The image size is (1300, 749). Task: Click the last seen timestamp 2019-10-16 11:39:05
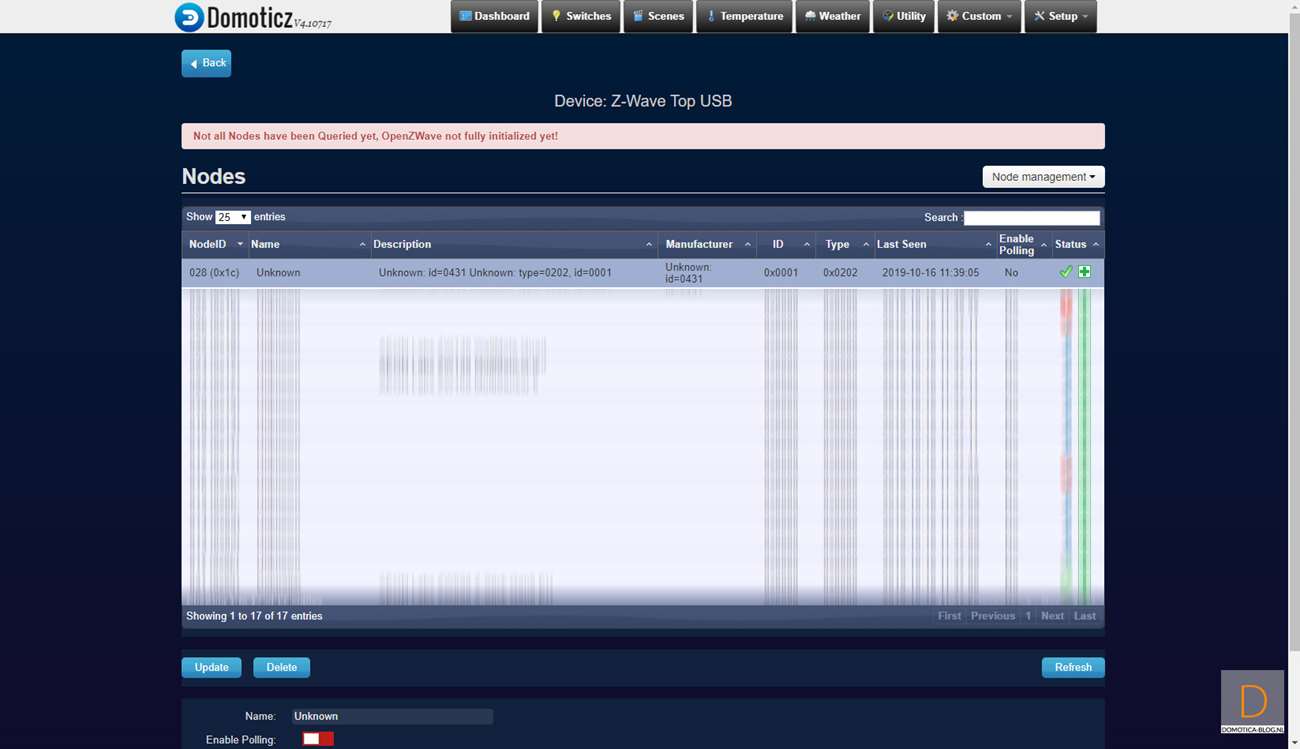pos(930,273)
